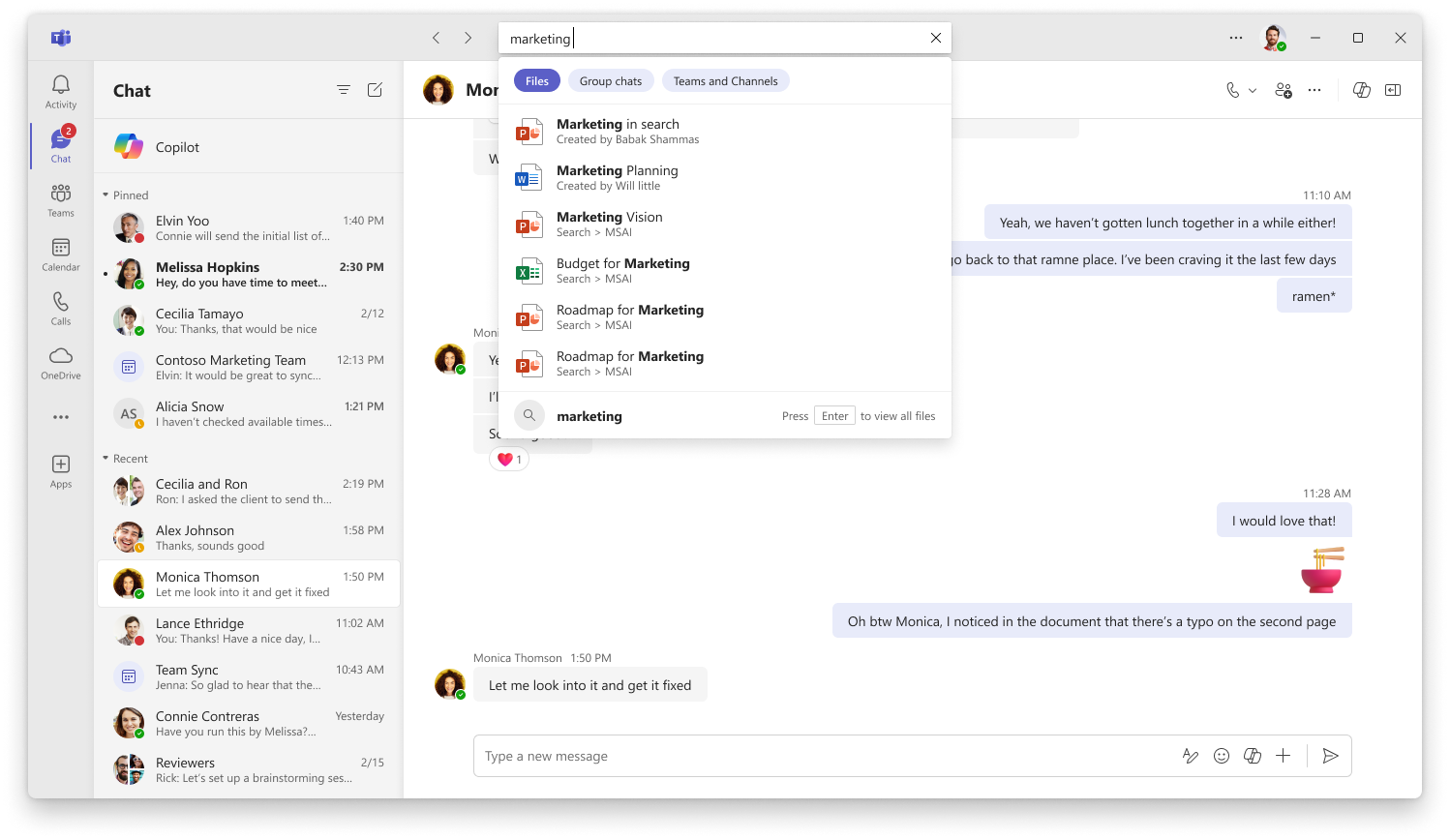Switch search results to Group chats

click(611, 80)
